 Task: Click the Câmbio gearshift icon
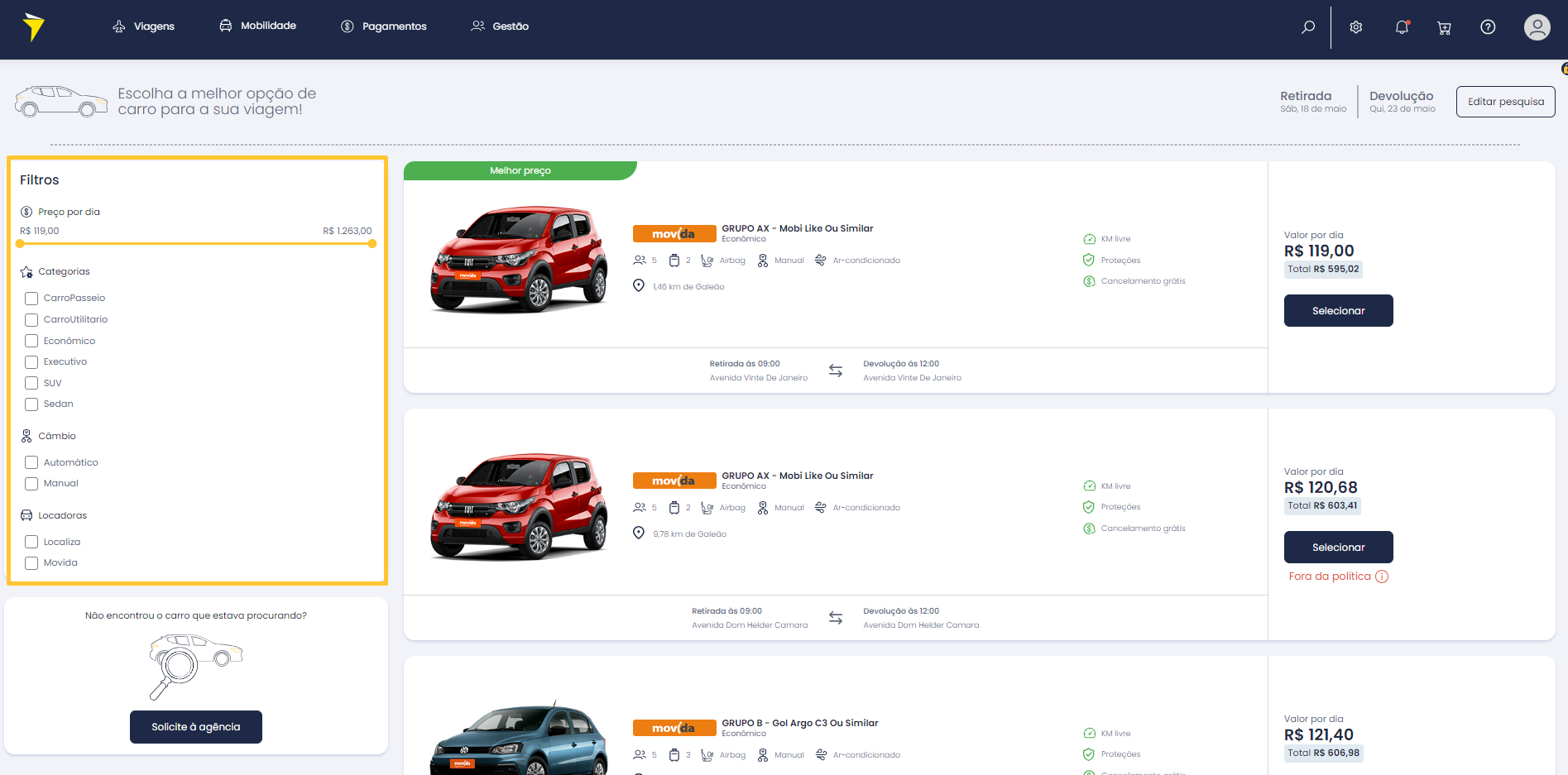[x=26, y=436]
